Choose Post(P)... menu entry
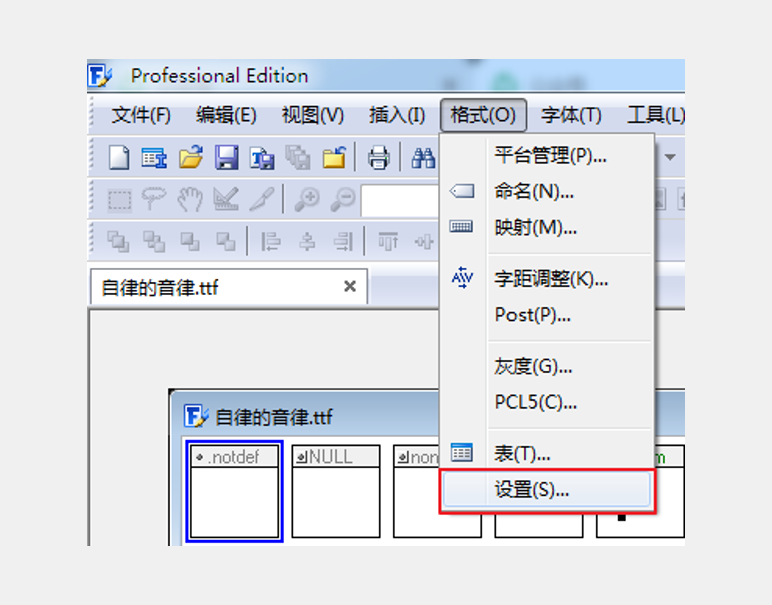Viewport: 772px width, 605px height. (x=547, y=315)
